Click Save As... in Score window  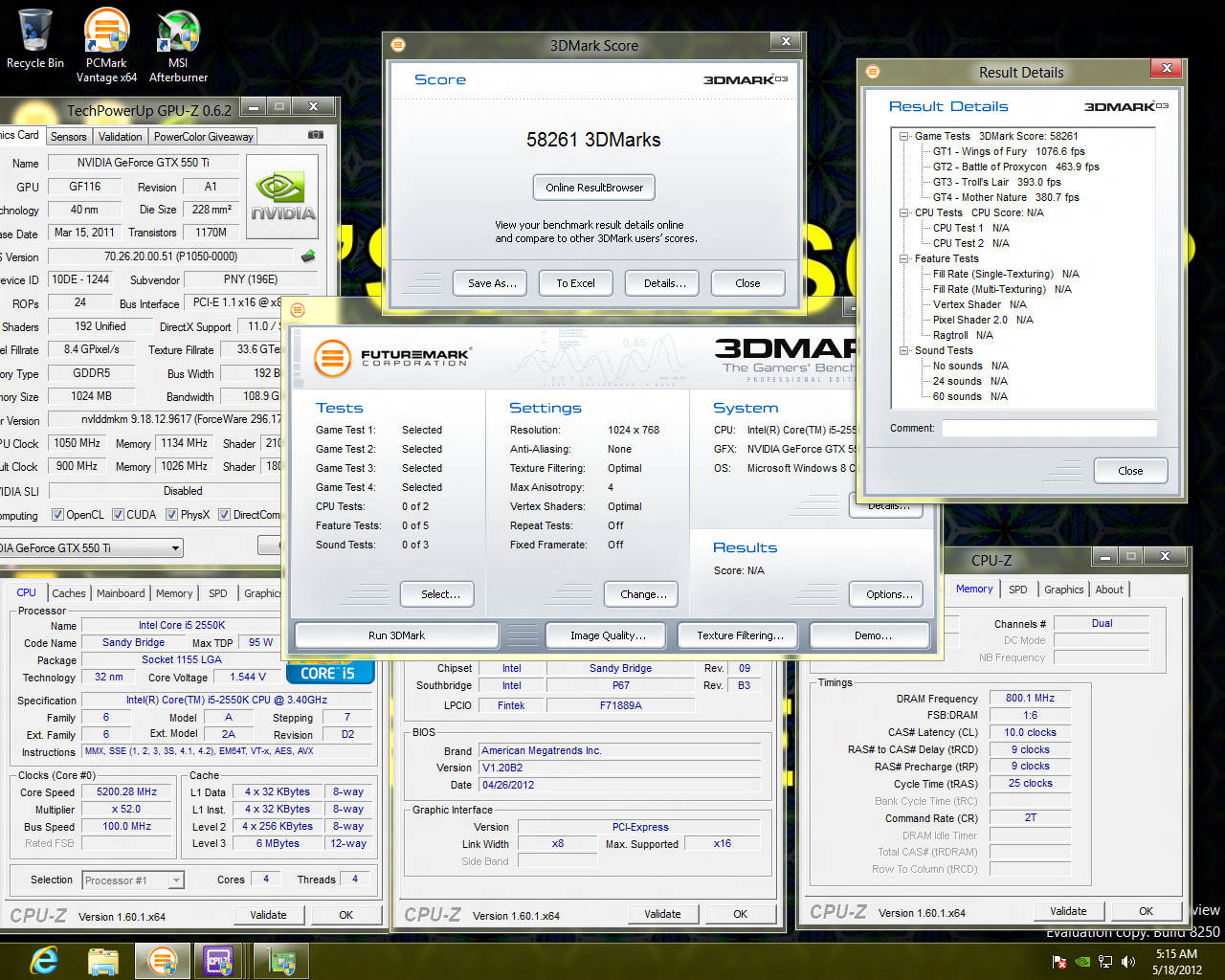tap(492, 283)
